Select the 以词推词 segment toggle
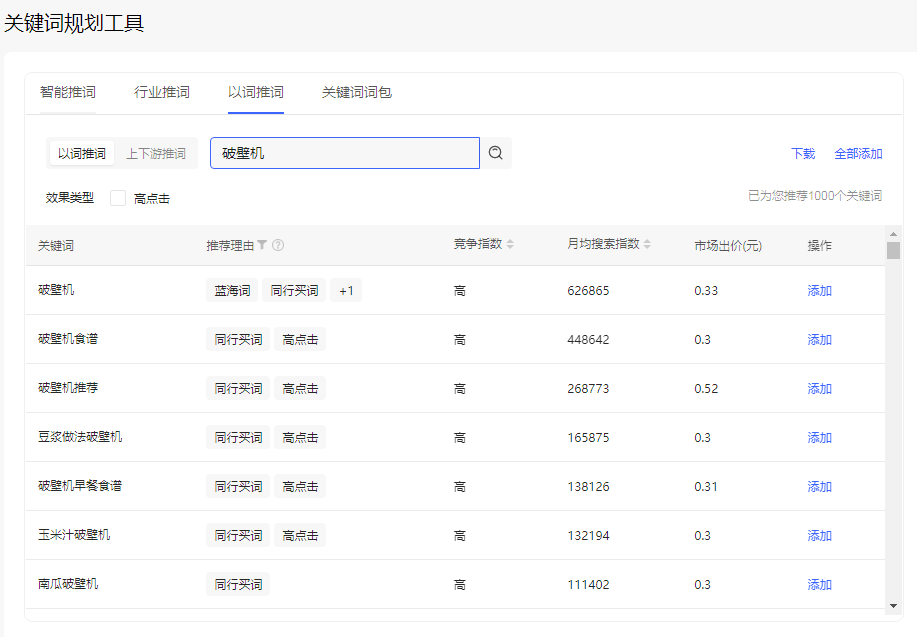The height and width of the screenshot is (637, 917). click(x=82, y=154)
